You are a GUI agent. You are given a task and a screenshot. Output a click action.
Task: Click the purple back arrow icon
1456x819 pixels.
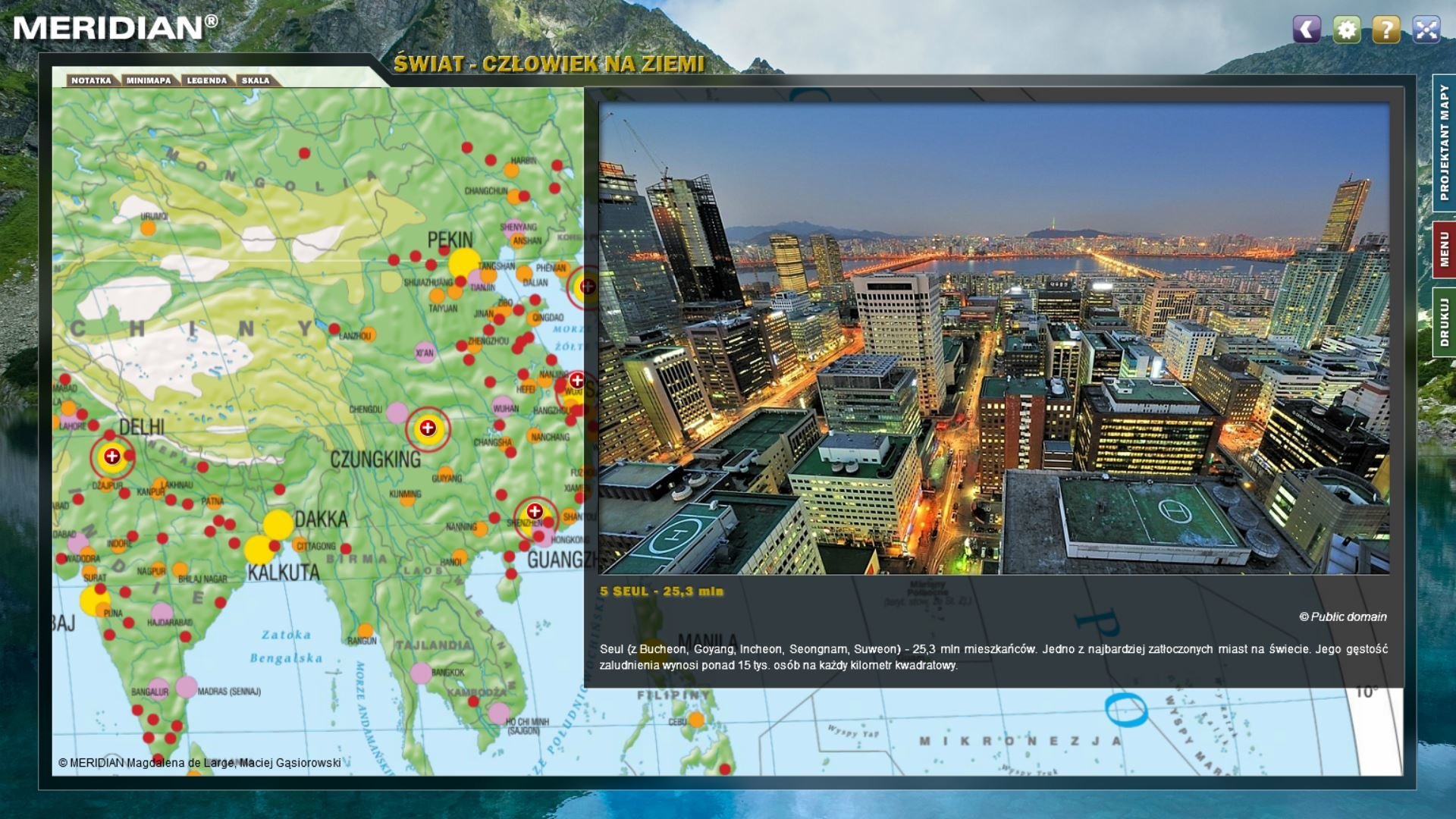(x=1307, y=30)
